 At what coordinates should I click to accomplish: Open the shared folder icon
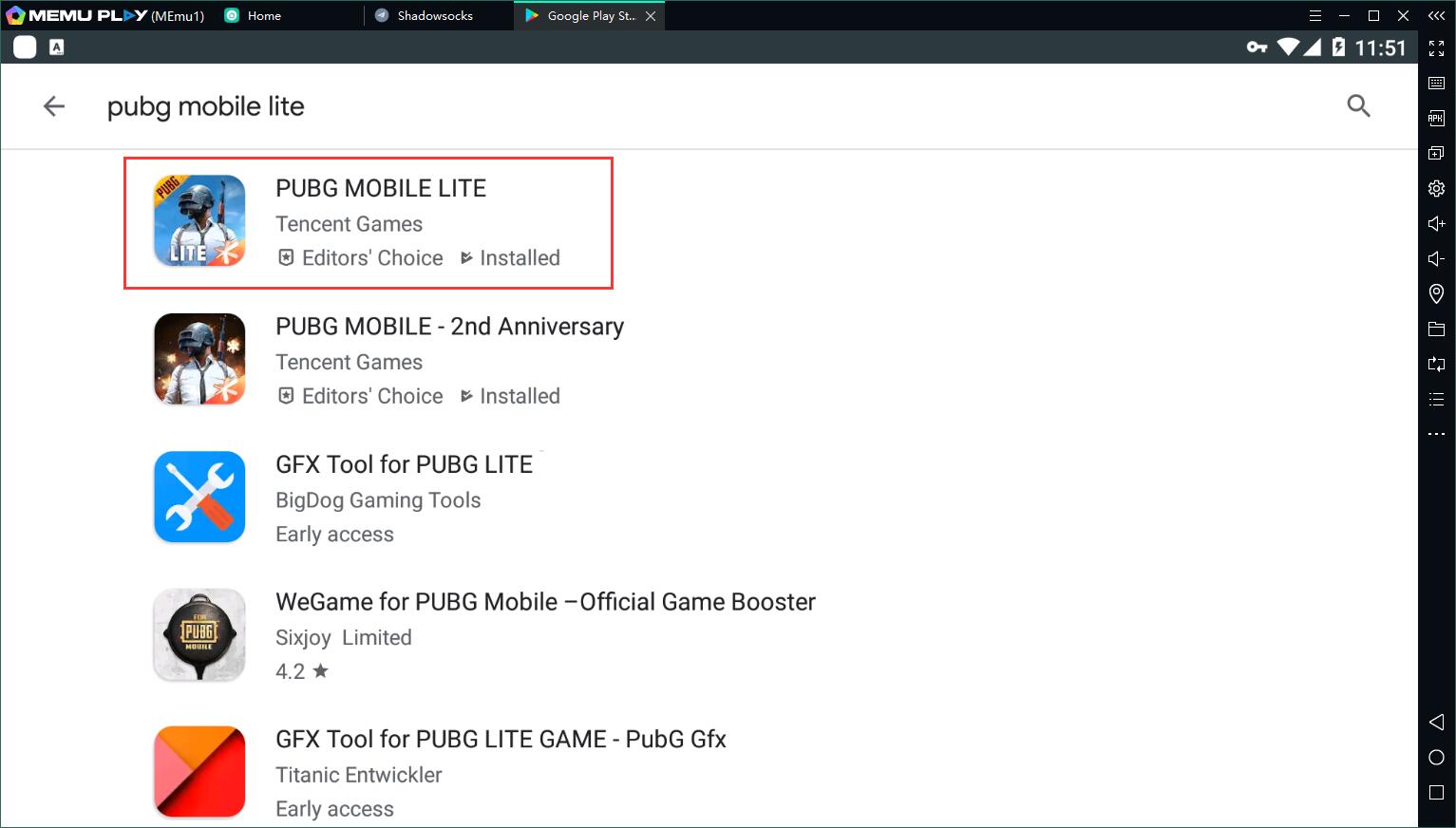tap(1436, 329)
